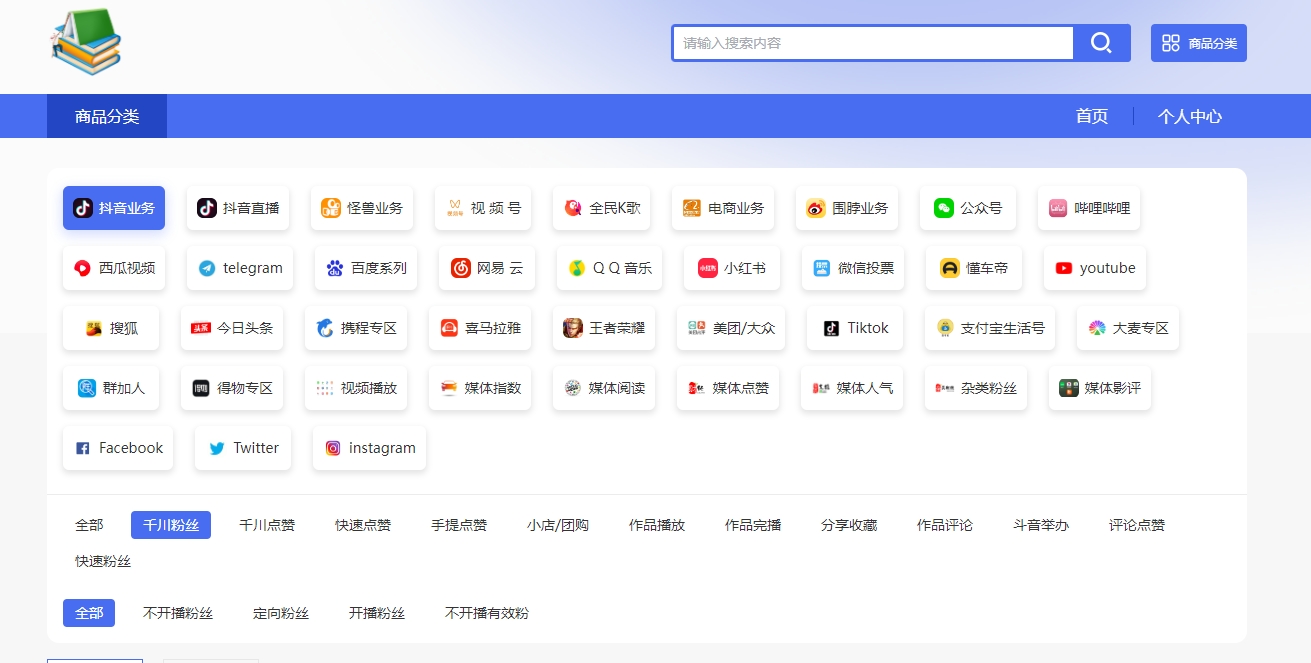Choose the 怪兽业务 category
Image resolution: width=1311 pixels, height=663 pixels.
pyautogui.click(x=362, y=208)
